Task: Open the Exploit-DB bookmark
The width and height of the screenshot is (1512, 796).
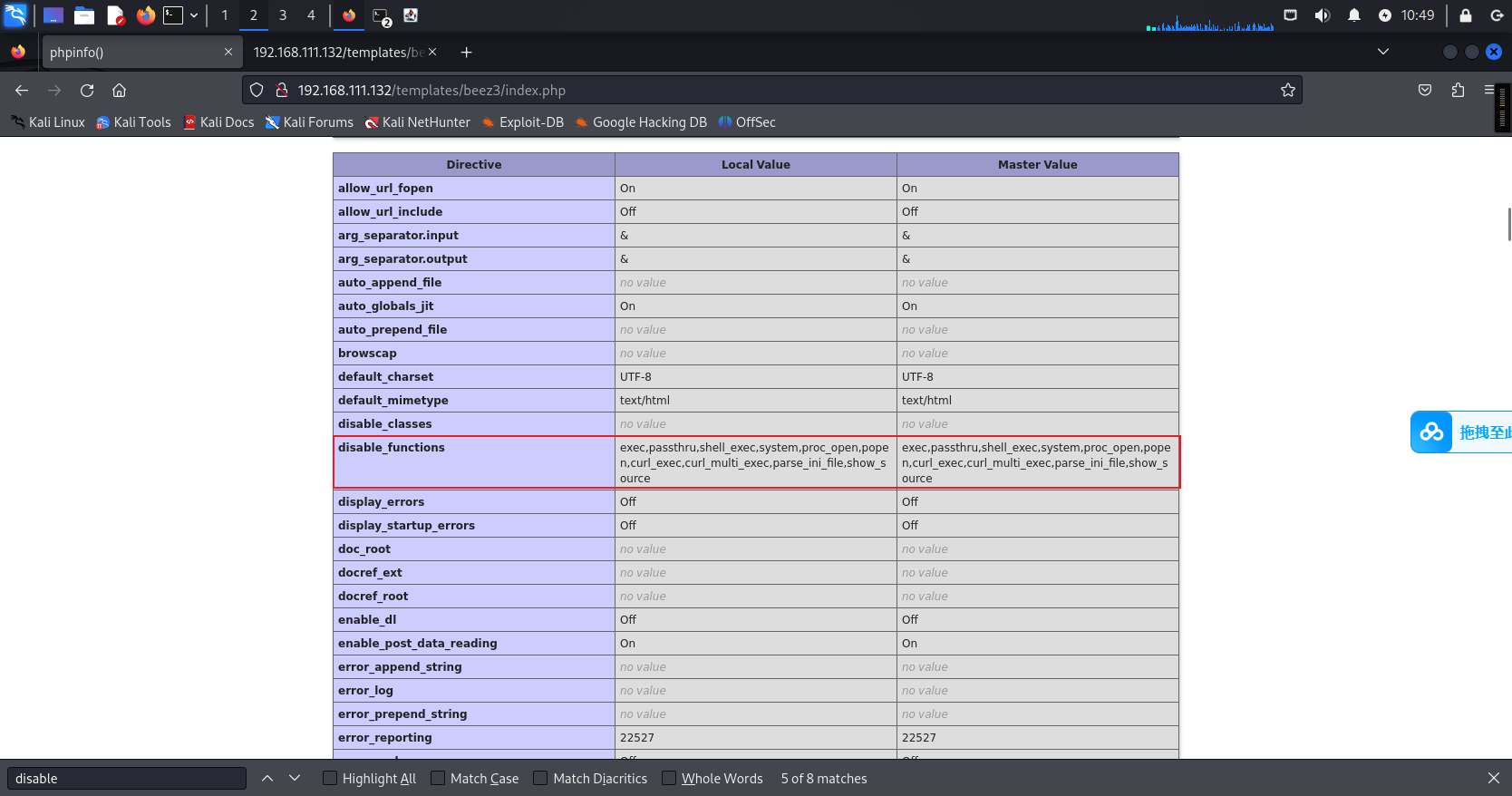Action: click(x=523, y=122)
